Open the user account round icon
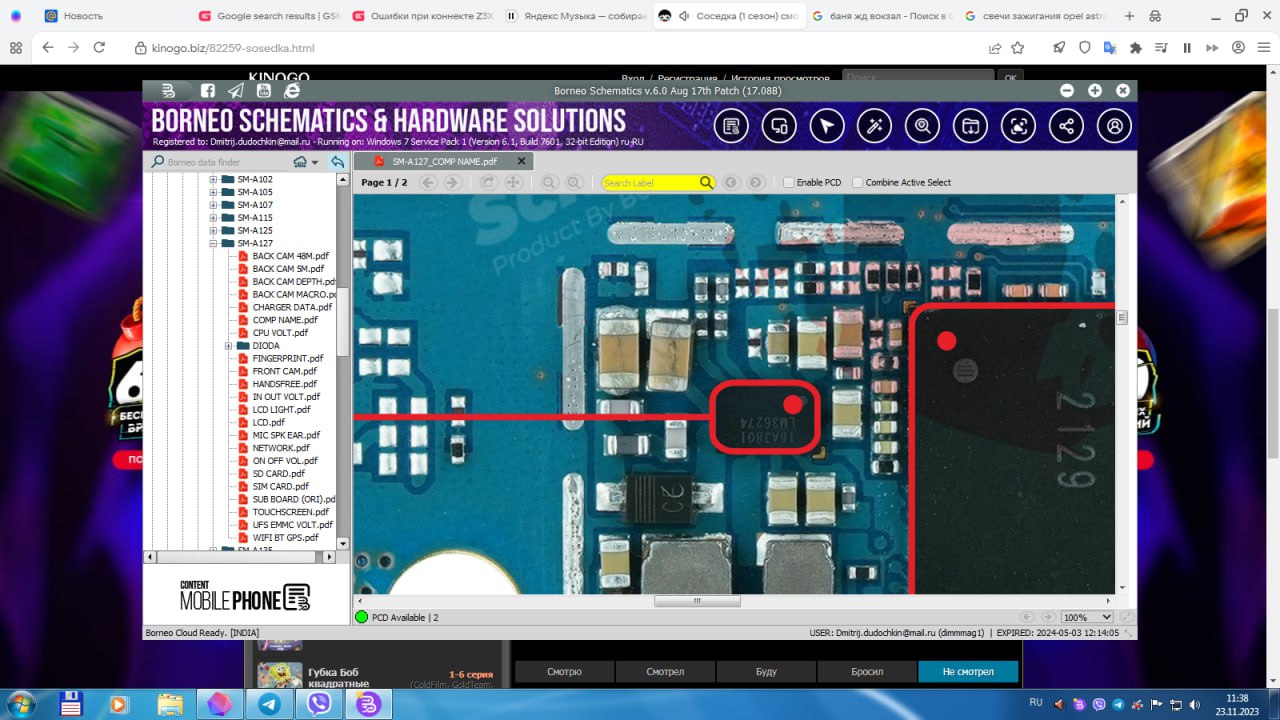 (x=1114, y=126)
